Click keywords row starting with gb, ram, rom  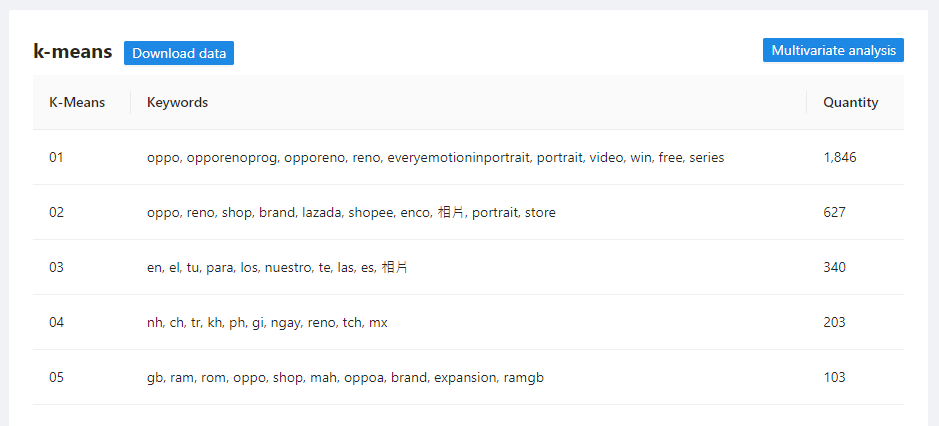(x=345, y=377)
